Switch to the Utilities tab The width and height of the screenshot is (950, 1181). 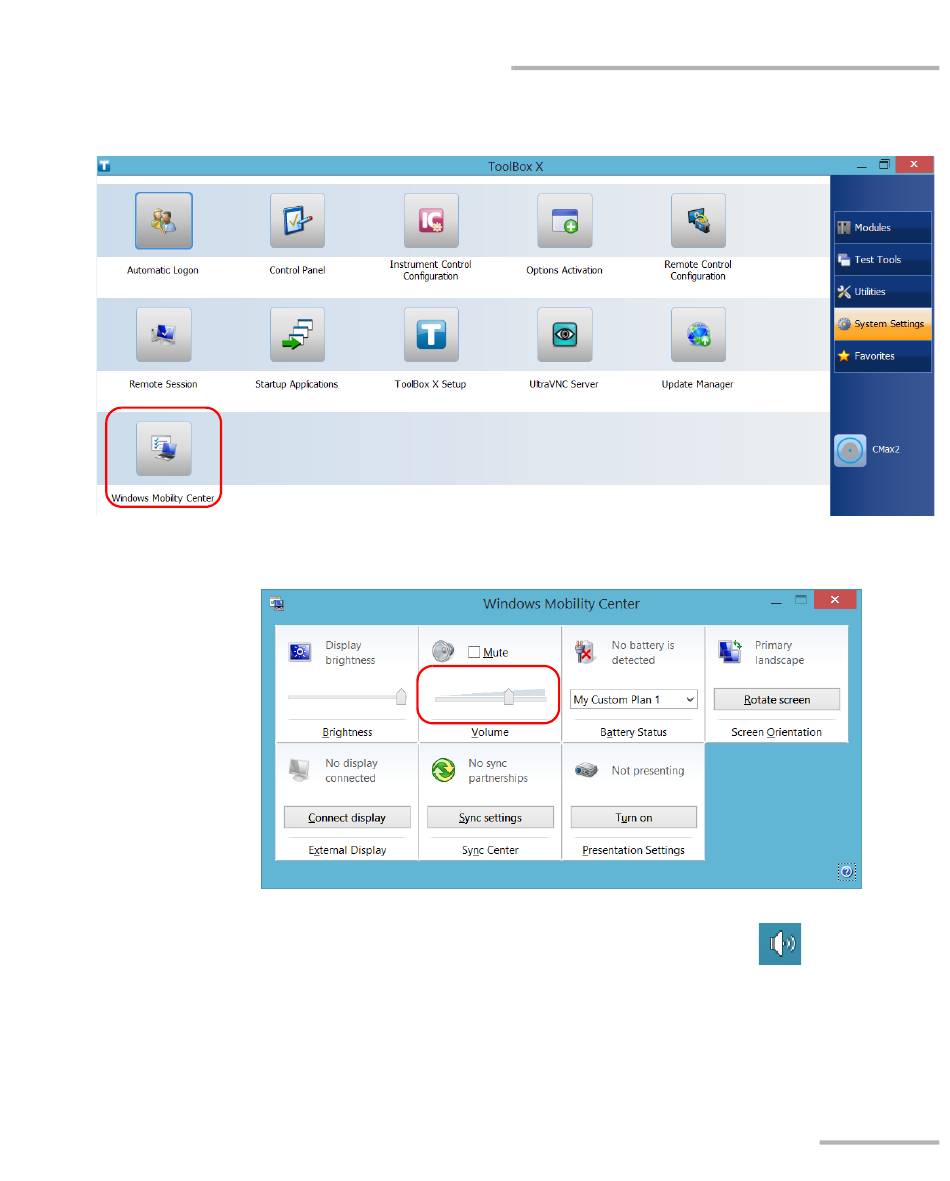pyautogui.click(x=882, y=291)
